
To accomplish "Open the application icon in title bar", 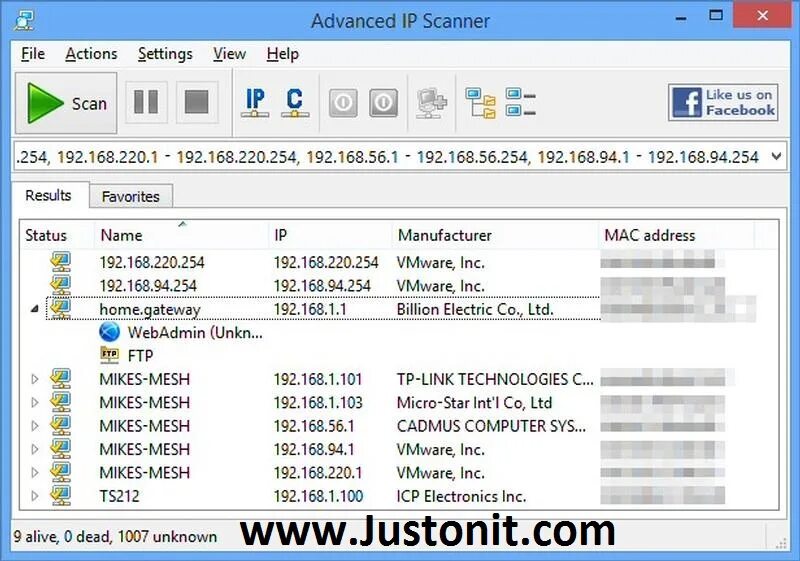I will [x=24, y=20].
